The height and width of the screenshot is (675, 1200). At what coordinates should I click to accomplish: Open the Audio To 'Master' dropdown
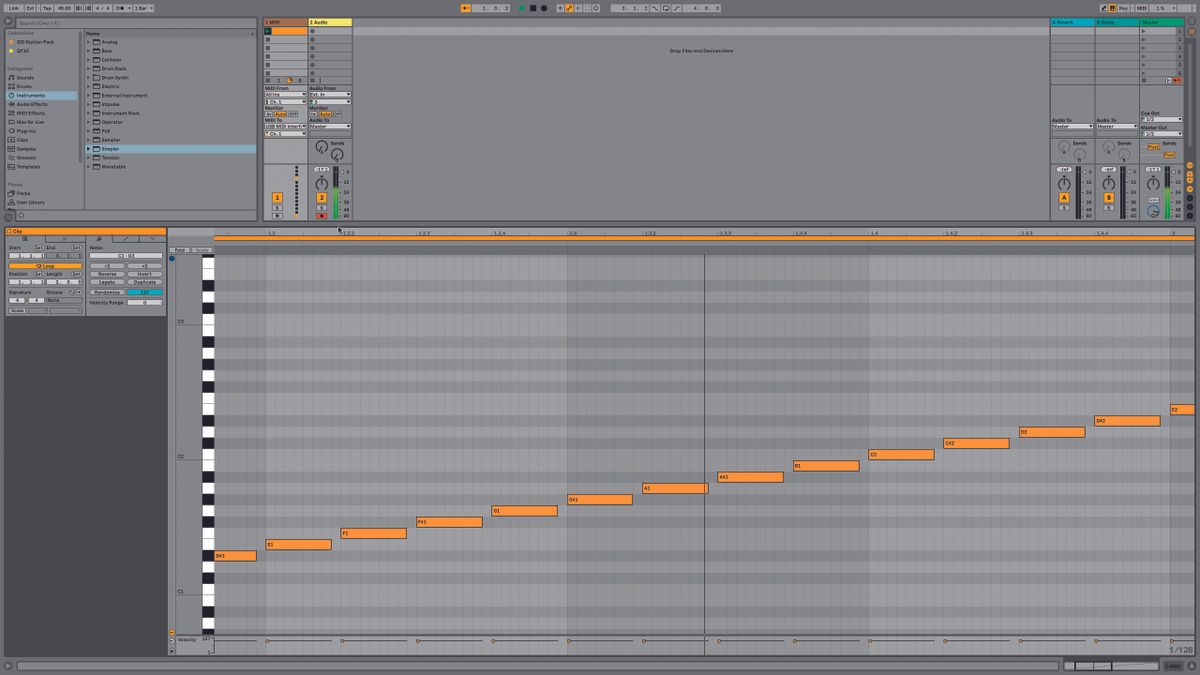click(x=329, y=126)
